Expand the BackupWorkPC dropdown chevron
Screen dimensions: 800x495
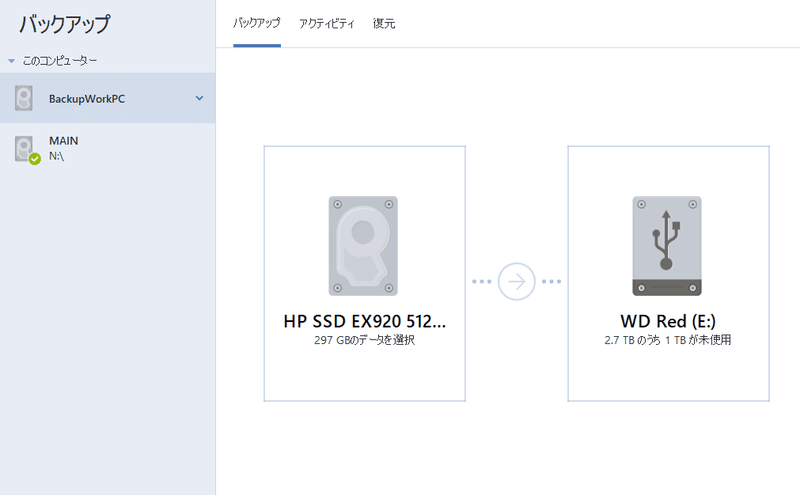pyautogui.click(x=199, y=98)
